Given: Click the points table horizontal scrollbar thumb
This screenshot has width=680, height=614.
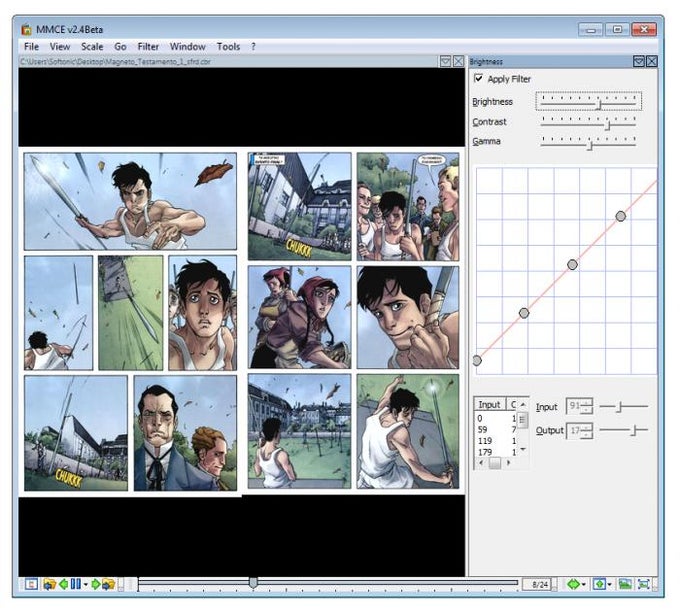Looking at the screenshot, I should pos(494,463).
